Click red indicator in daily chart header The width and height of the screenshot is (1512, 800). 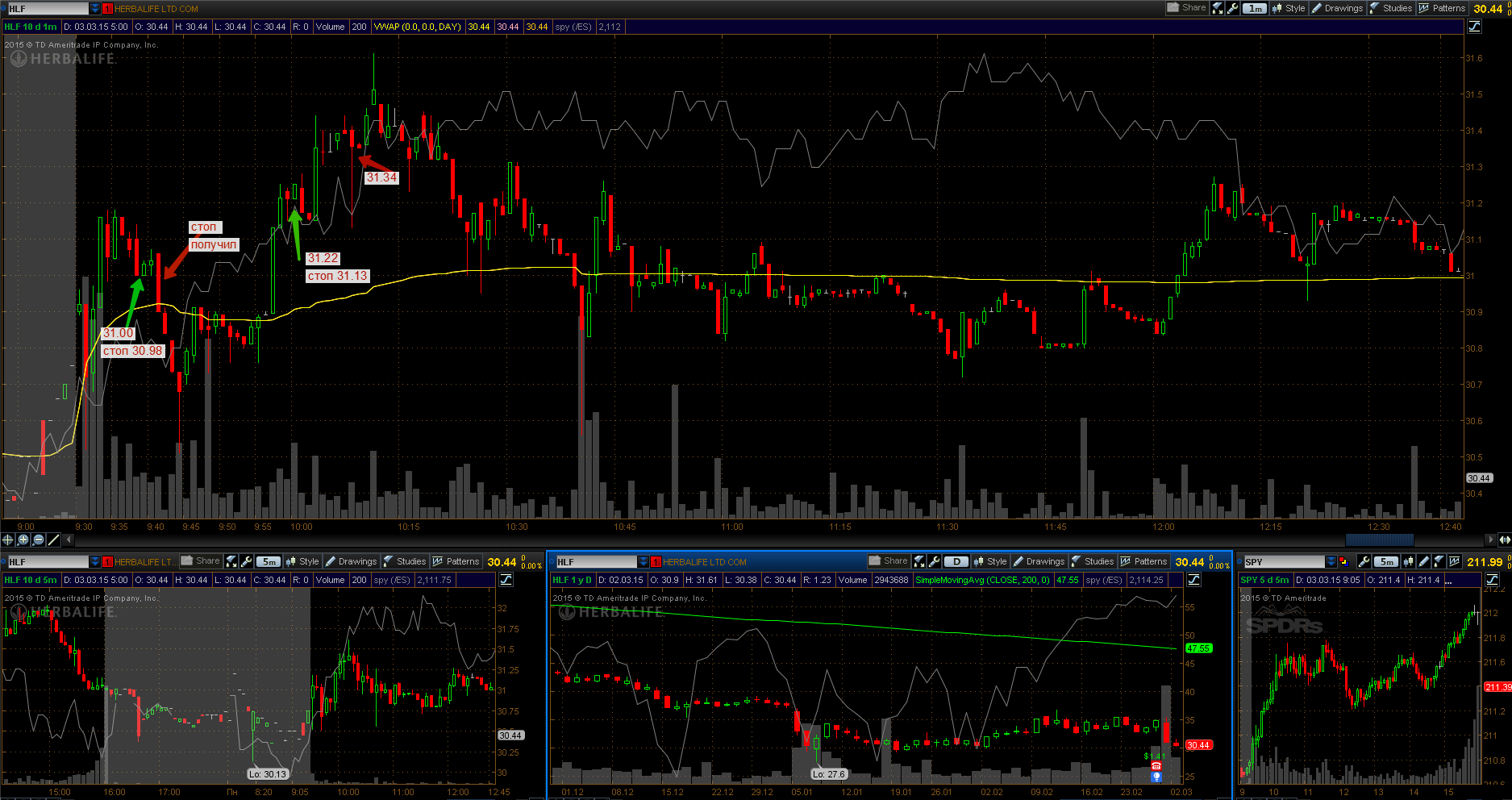[656, 562]
